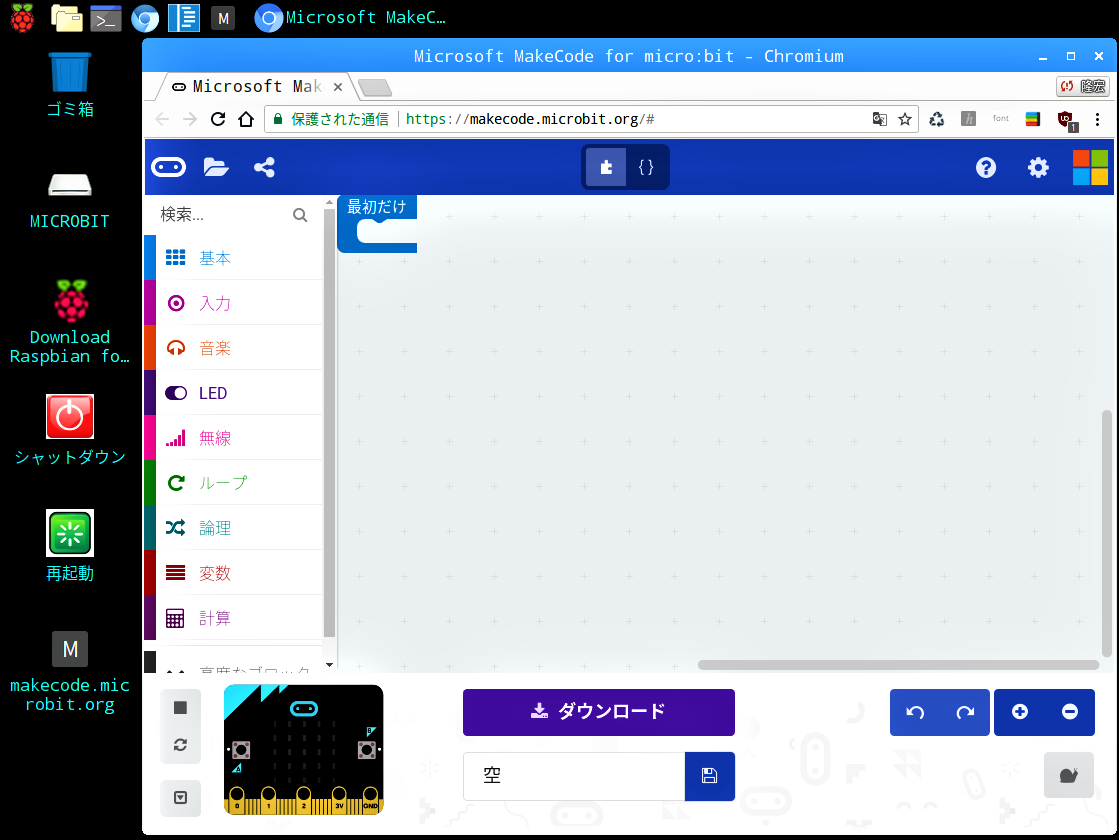Select the ゴミ箱 desktop icon
Viewport: 1119px width, 840px height.
pyautogui.click(x=70, y=84)
